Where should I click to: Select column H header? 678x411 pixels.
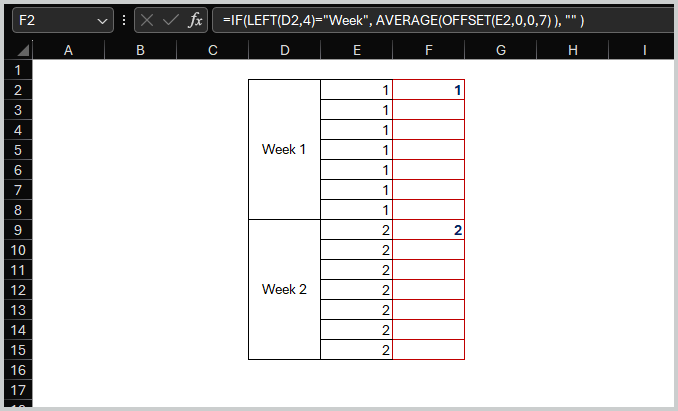pos(572,50)
